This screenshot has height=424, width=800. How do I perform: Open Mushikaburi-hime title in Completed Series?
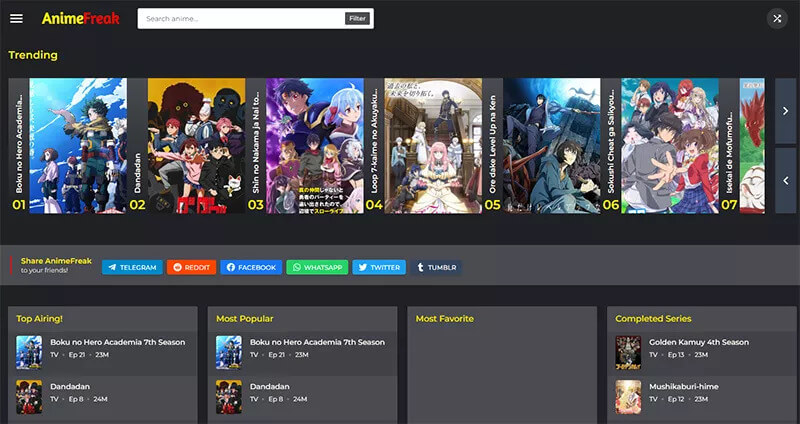(x=684, y=386)
